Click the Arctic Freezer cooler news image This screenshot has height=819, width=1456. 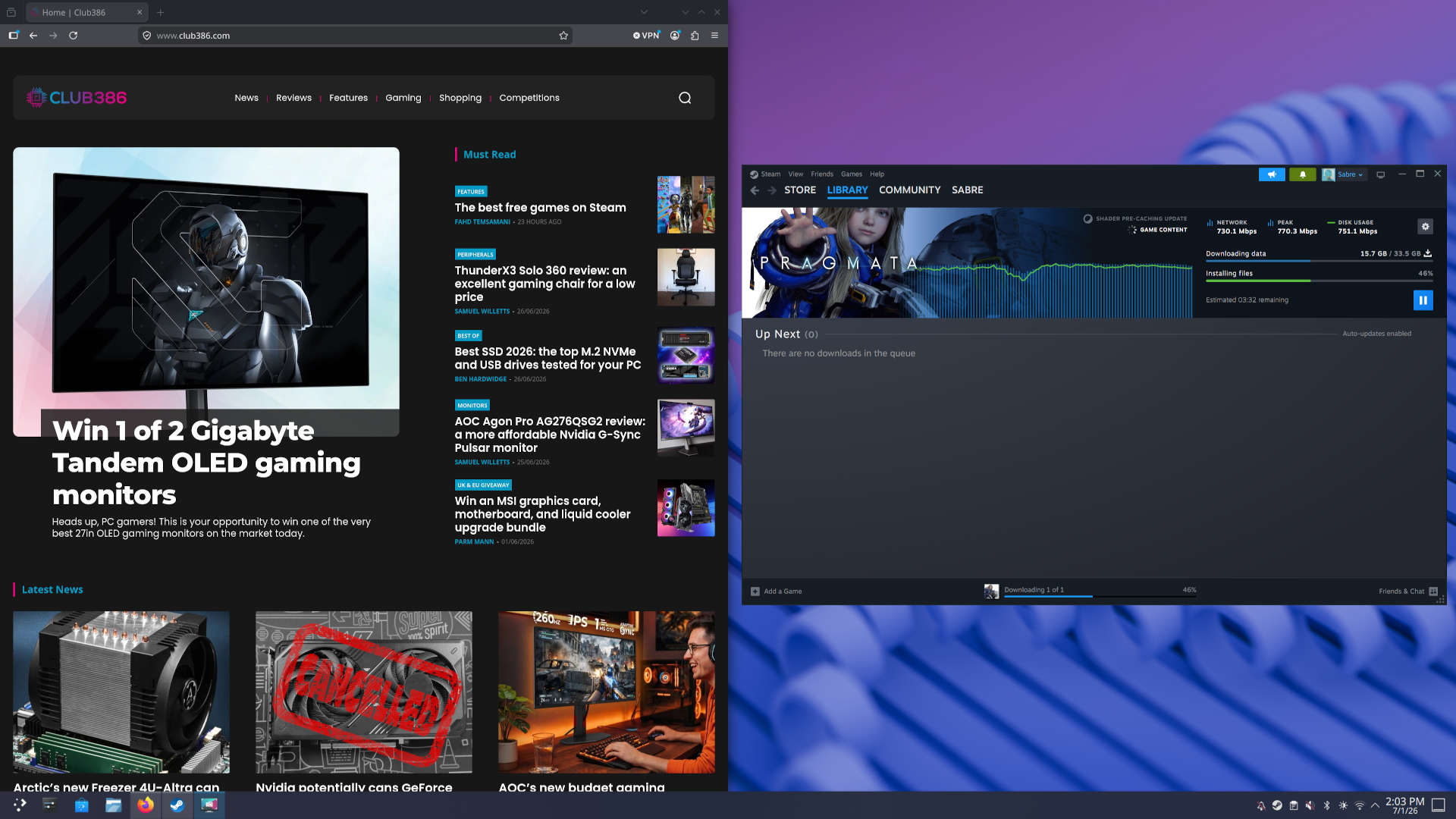pyautogui.click(x=121, y=692)
